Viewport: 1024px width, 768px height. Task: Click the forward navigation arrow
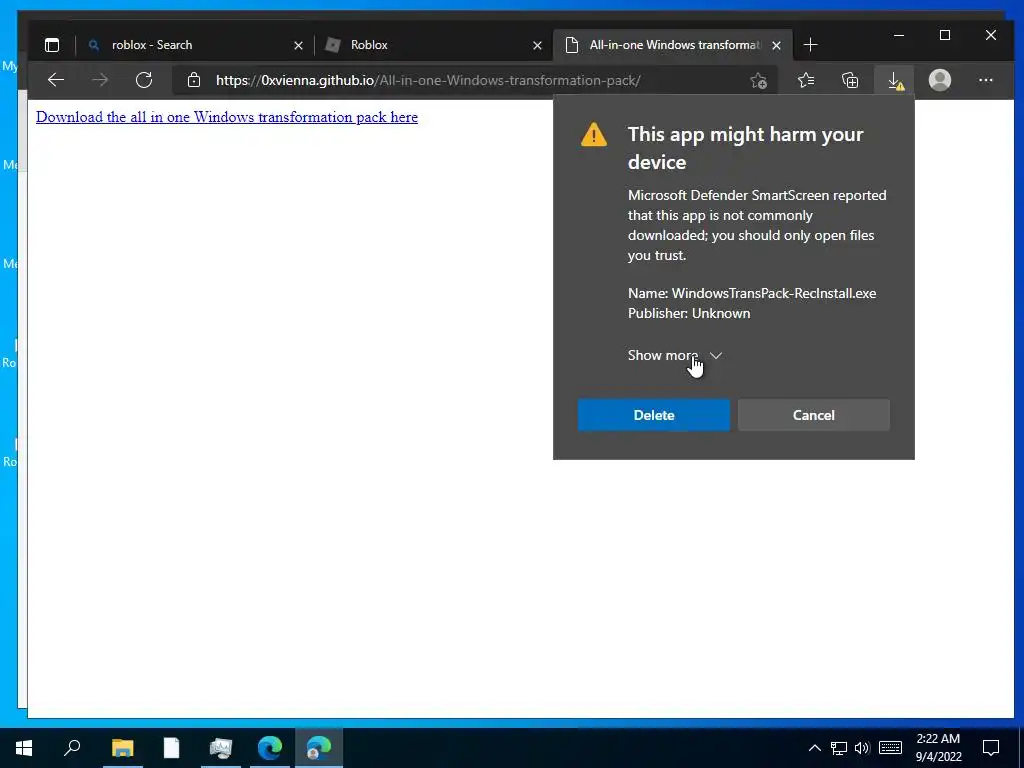pos(100,80)
